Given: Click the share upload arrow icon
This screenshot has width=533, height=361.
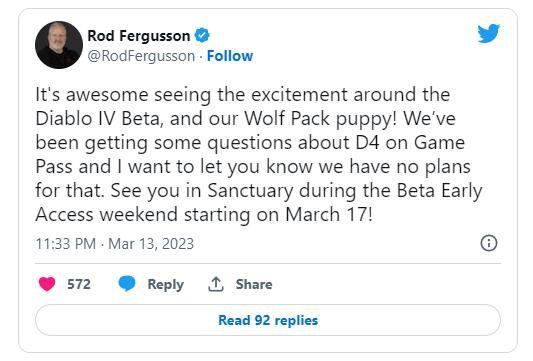Looking at the screenshot, I should (216, 284).
